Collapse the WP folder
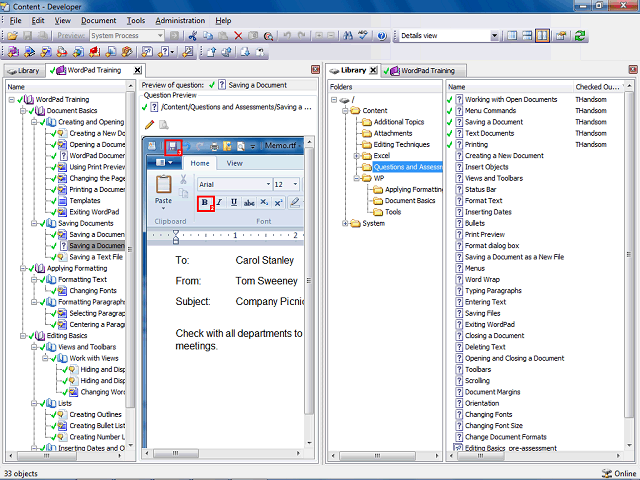Screen dimensions: 640x480 point(356,178)
